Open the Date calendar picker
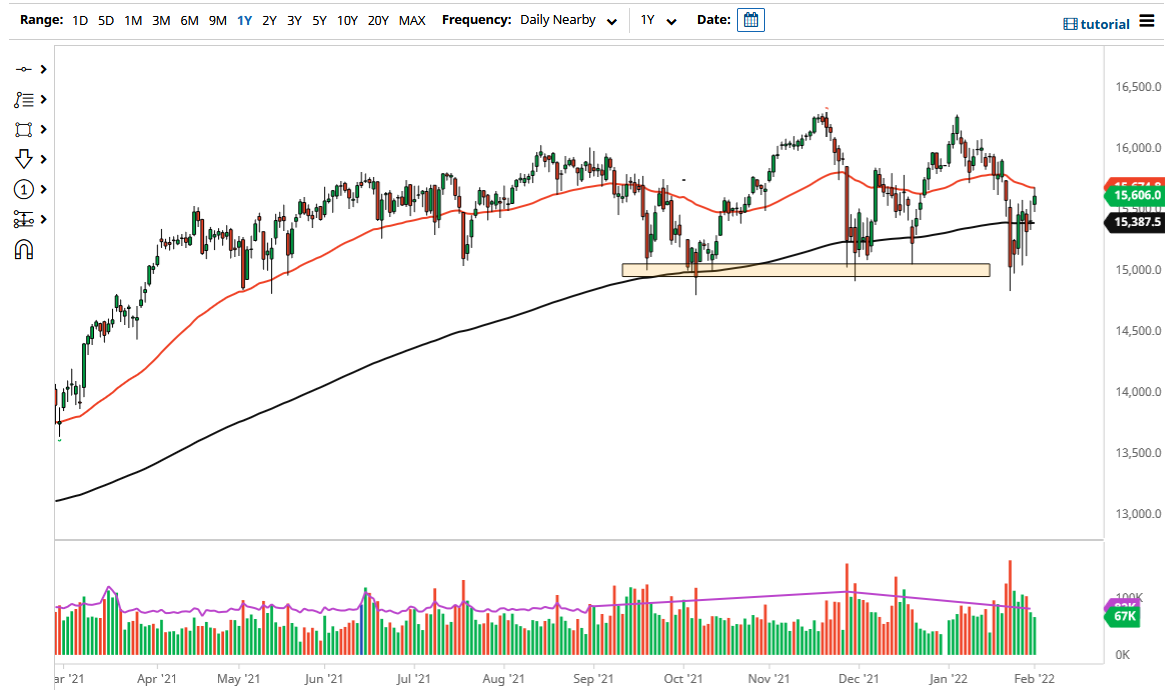 pyautogui.click(x=751, y=19)
